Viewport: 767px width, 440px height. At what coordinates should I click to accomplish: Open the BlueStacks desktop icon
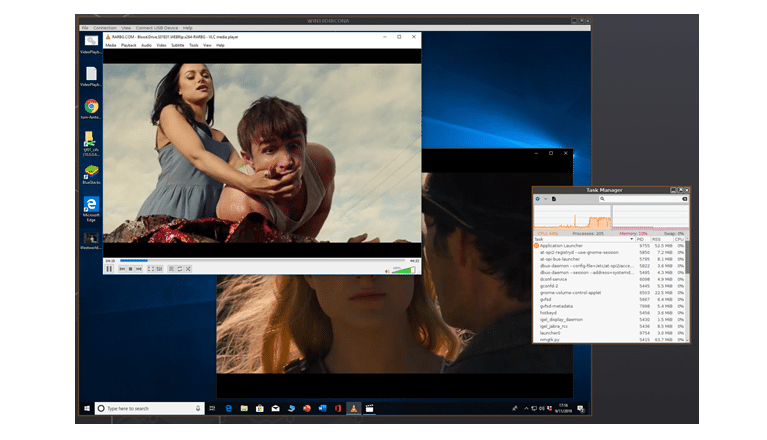point(91,175)
